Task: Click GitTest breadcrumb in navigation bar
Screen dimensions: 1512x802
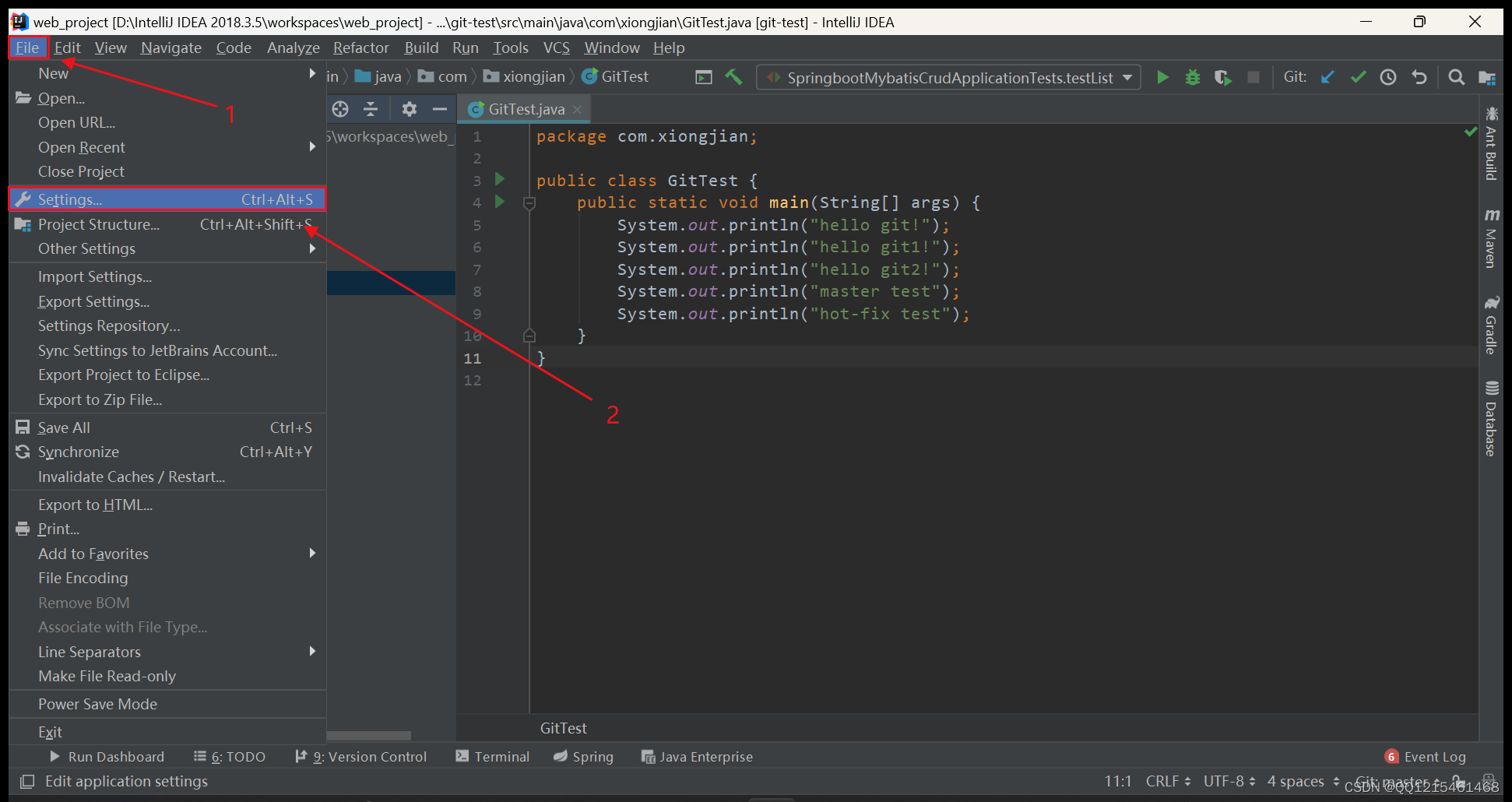Action: coord(615,76)
